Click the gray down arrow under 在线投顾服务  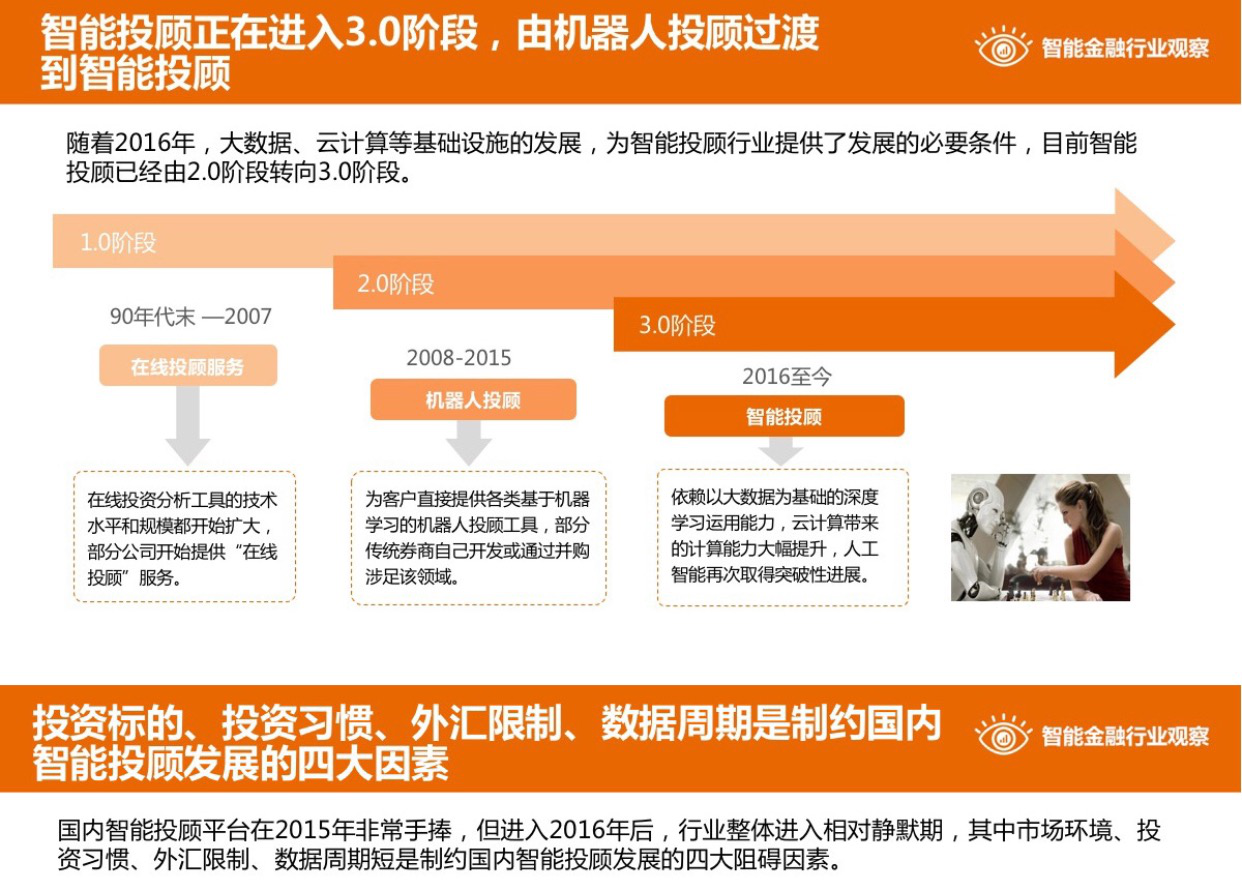(188, 426)
